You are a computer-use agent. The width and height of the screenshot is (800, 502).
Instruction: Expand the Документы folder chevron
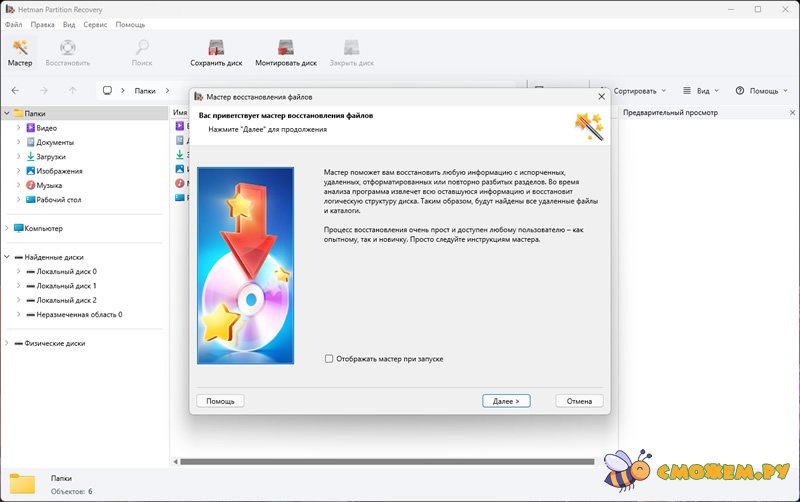[18, 142]
